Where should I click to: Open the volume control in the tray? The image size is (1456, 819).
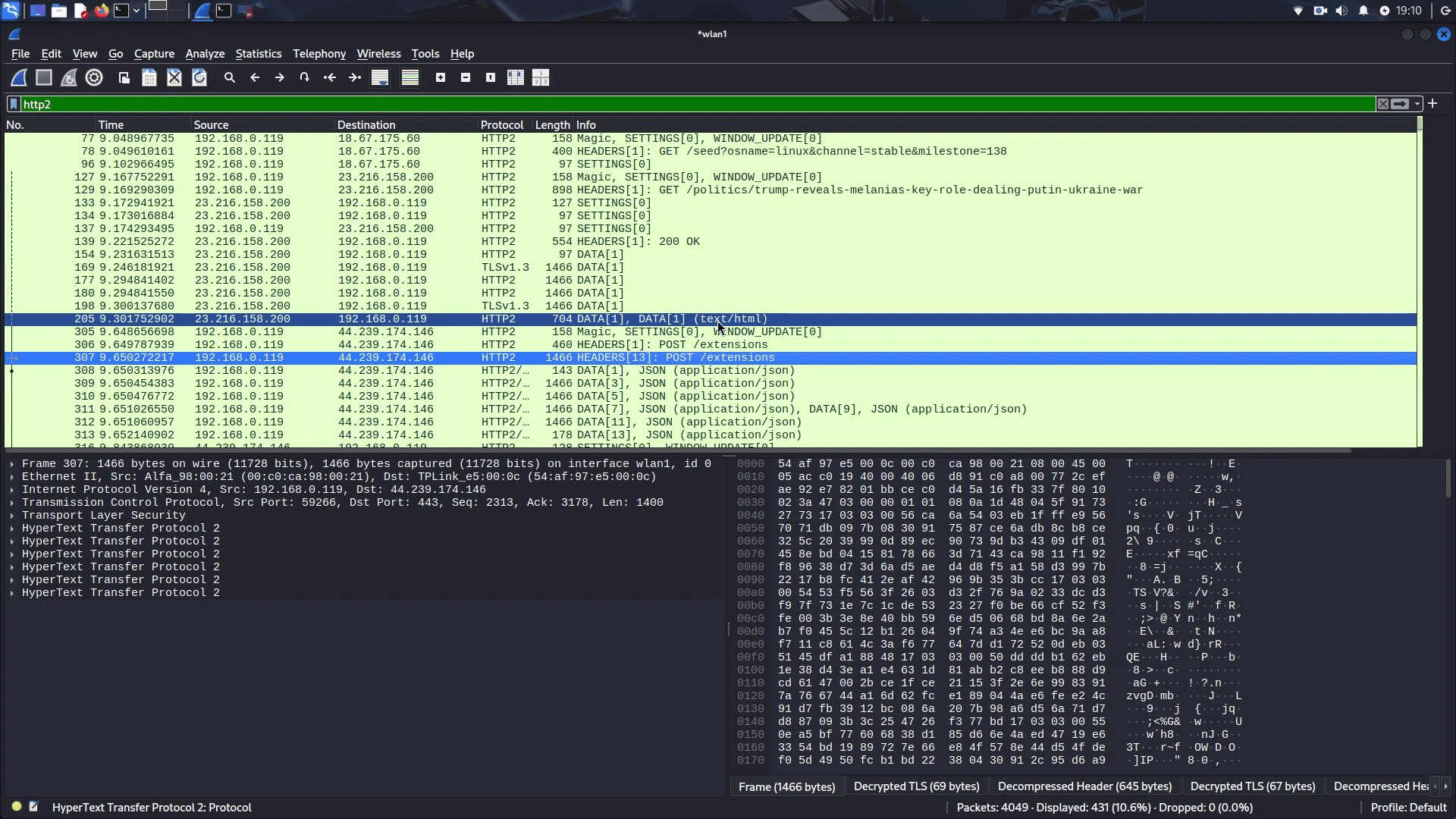(x=1341, y=11)
